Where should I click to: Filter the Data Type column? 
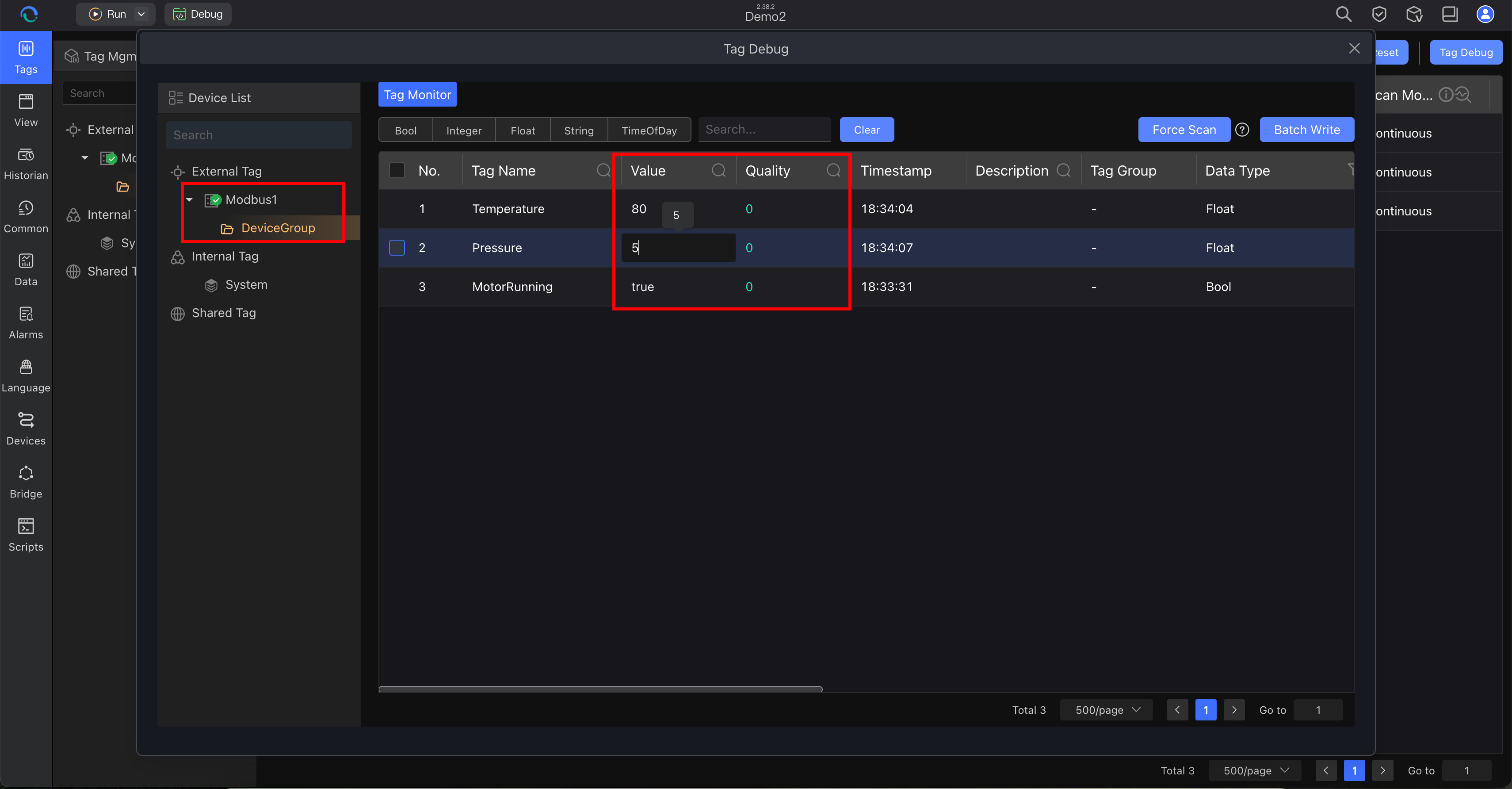[1350, 171]
